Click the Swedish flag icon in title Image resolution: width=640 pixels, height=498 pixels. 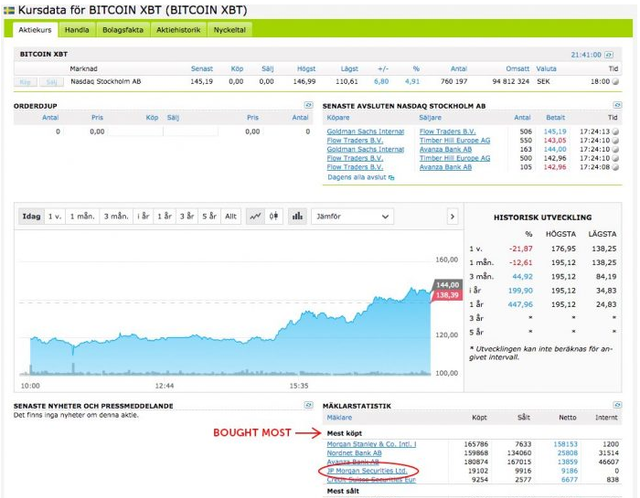tap(9, 10)
